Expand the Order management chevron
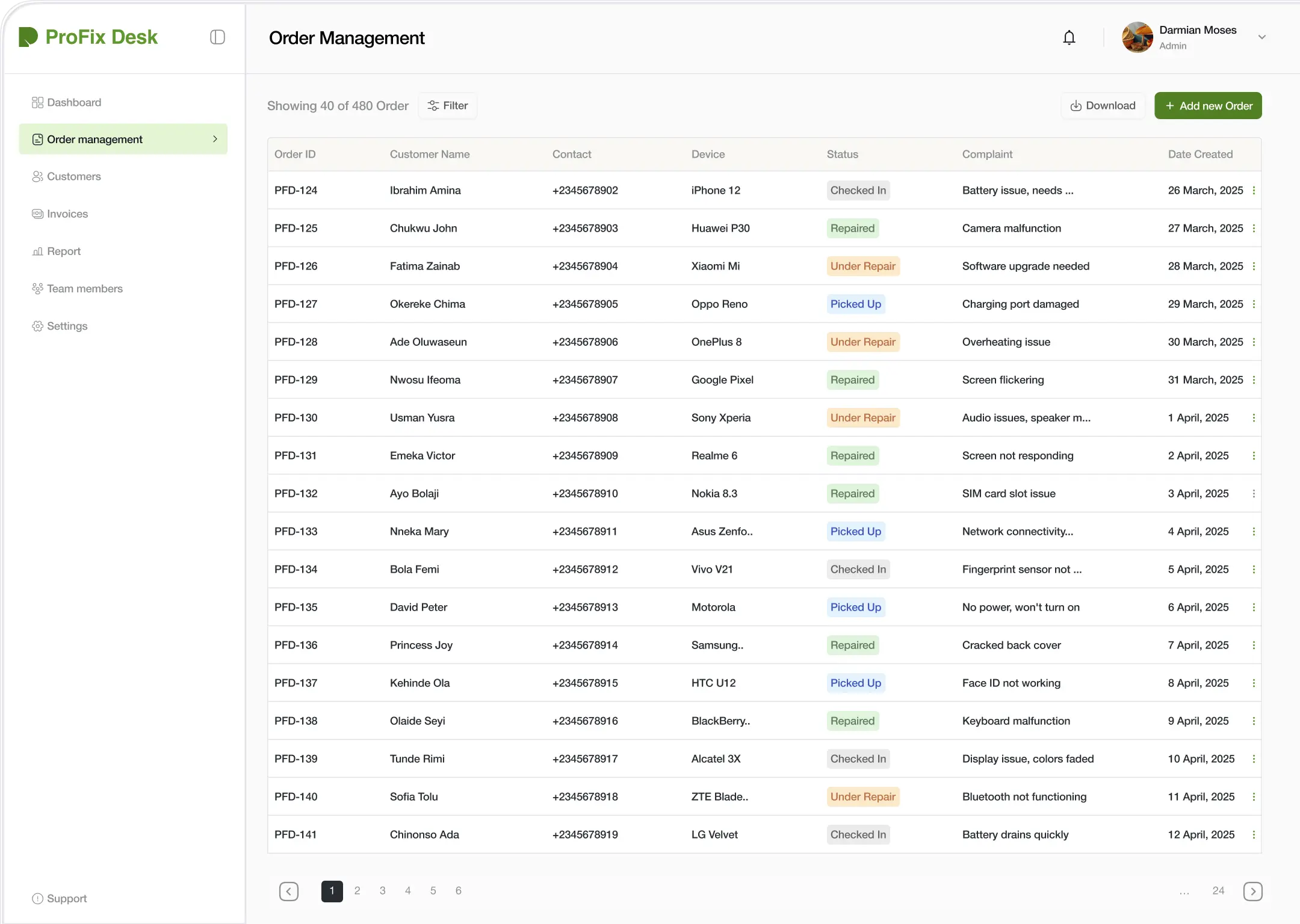 215,139
